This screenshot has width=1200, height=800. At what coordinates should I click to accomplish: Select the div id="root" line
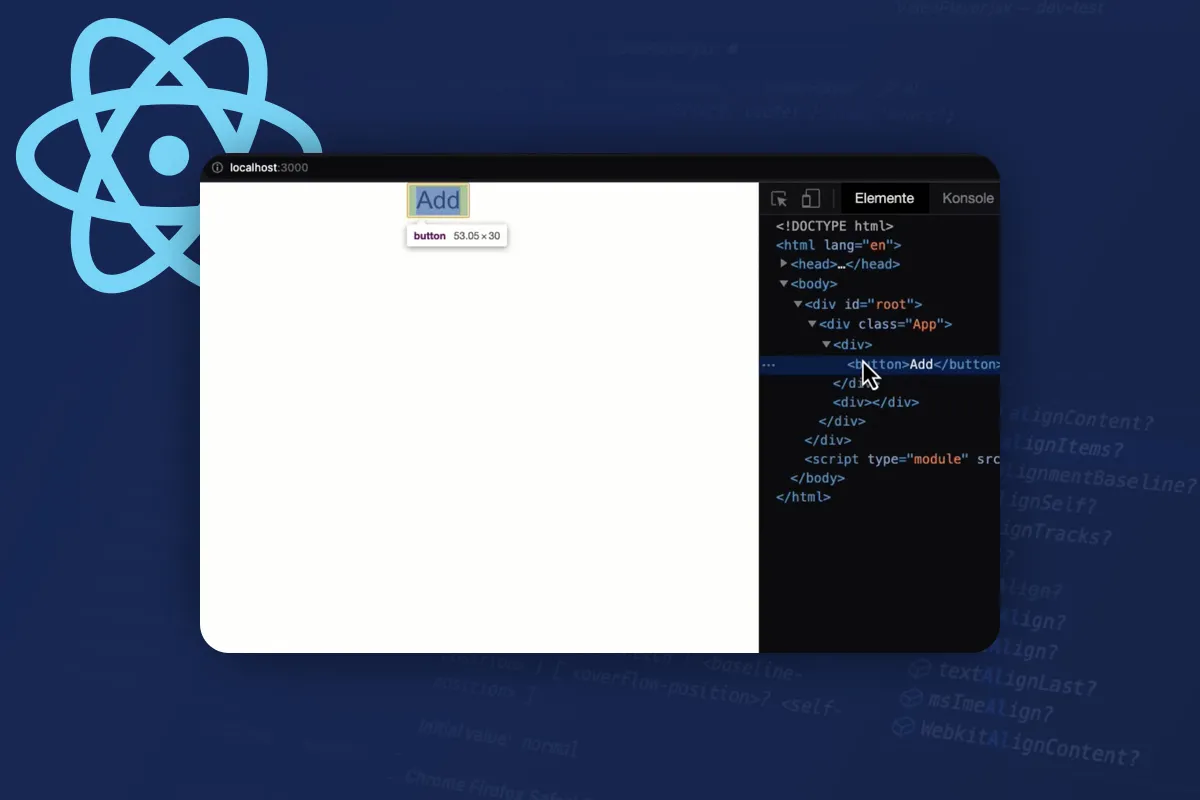(x=863, y=304)
